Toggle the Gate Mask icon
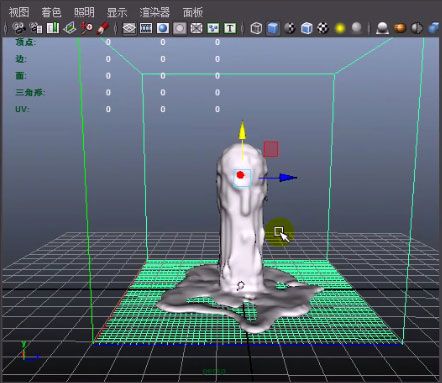 (180, 28)
